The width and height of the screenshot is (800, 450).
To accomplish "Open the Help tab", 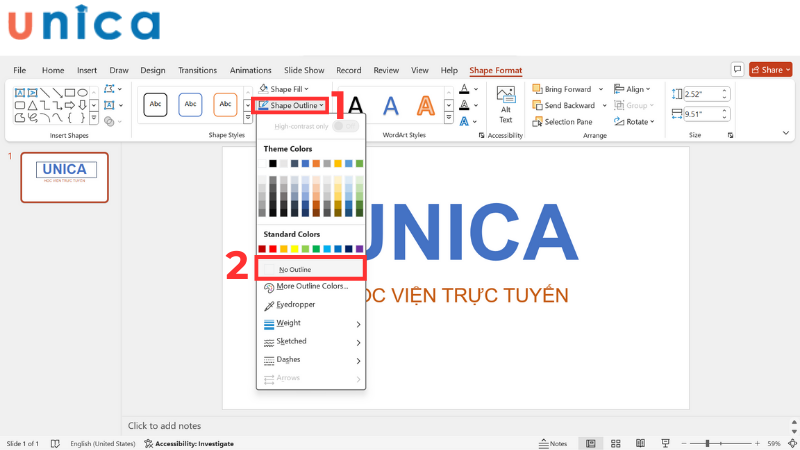I will (x=449, y=70).
